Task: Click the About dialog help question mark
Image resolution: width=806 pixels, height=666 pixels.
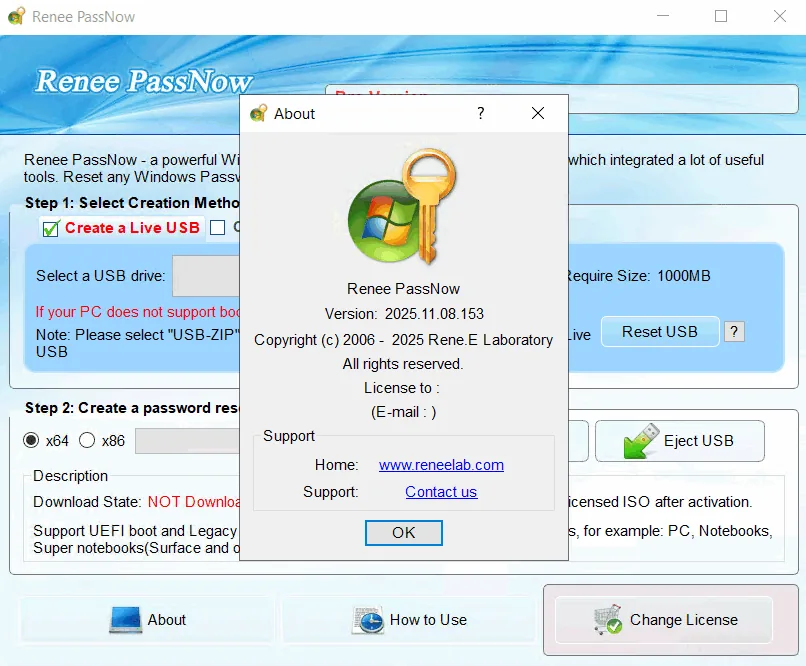Action: (x=480, y=113)
